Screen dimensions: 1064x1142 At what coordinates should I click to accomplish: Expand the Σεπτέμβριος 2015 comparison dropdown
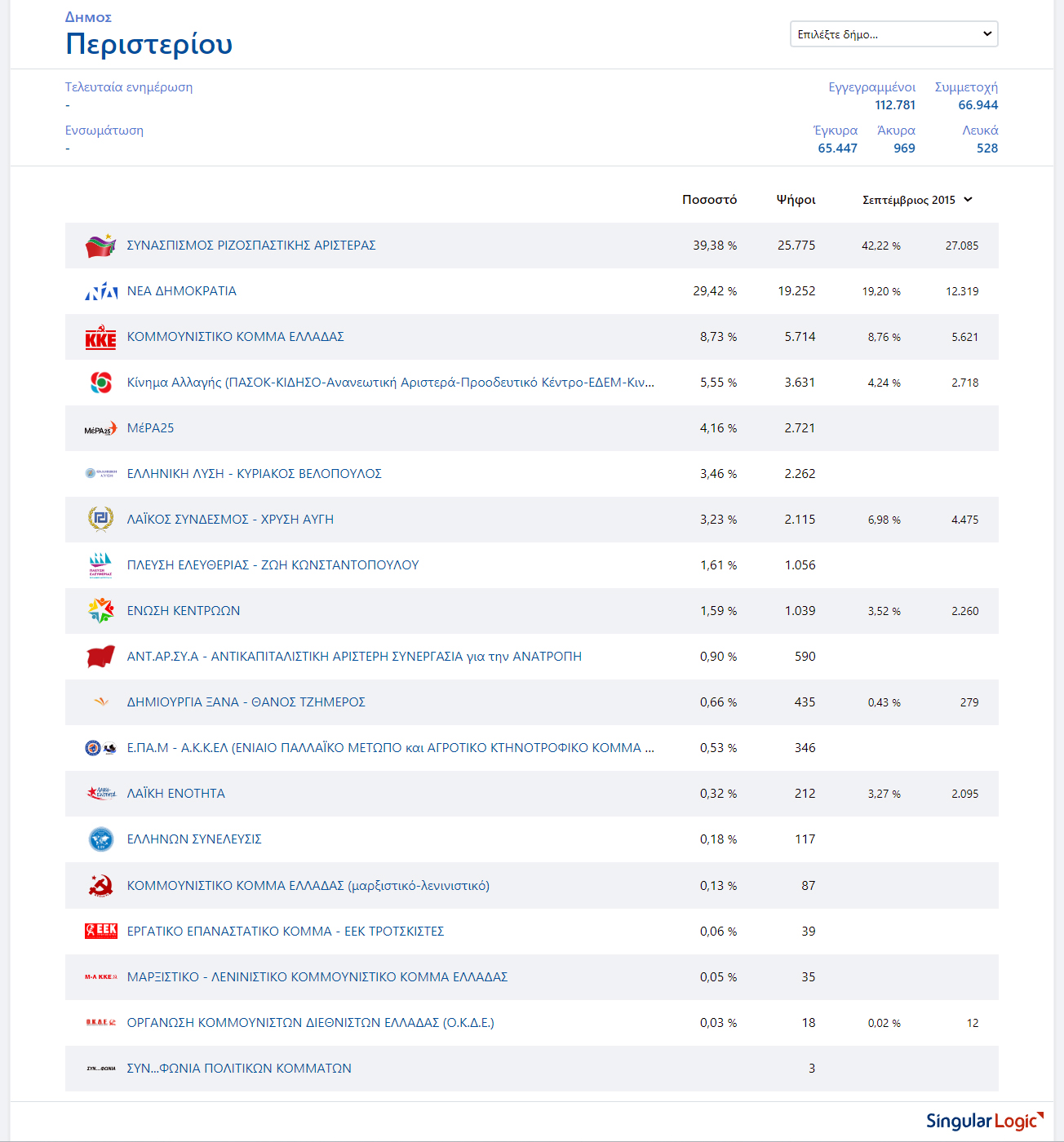point(917,200)
